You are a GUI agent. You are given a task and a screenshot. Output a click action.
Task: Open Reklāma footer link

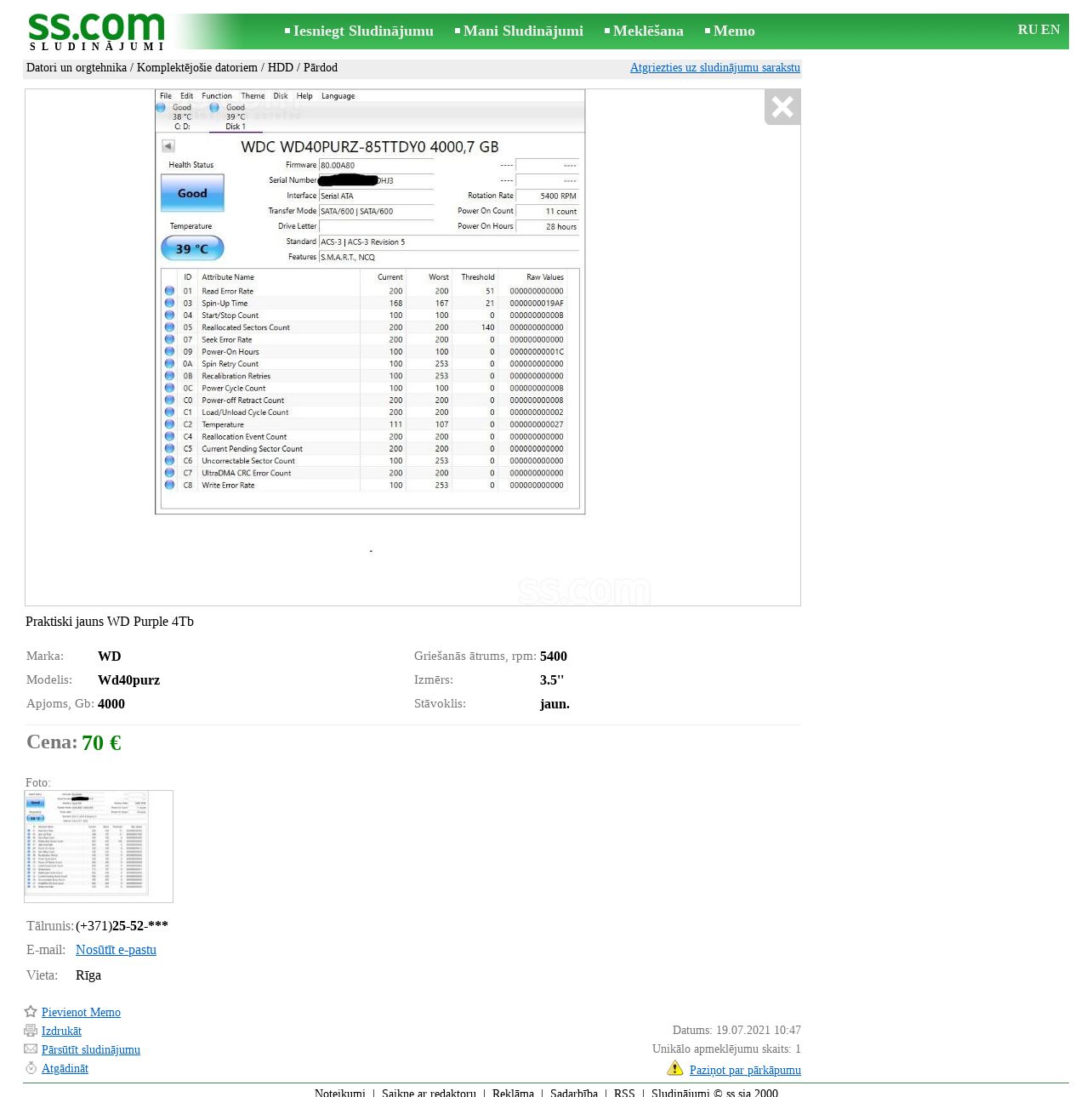[x=513, y=1093]
